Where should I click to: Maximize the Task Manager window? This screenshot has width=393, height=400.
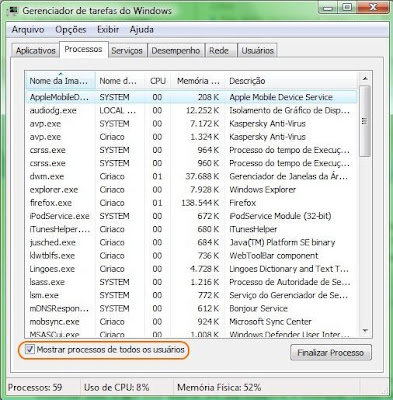tap(347, 7)
